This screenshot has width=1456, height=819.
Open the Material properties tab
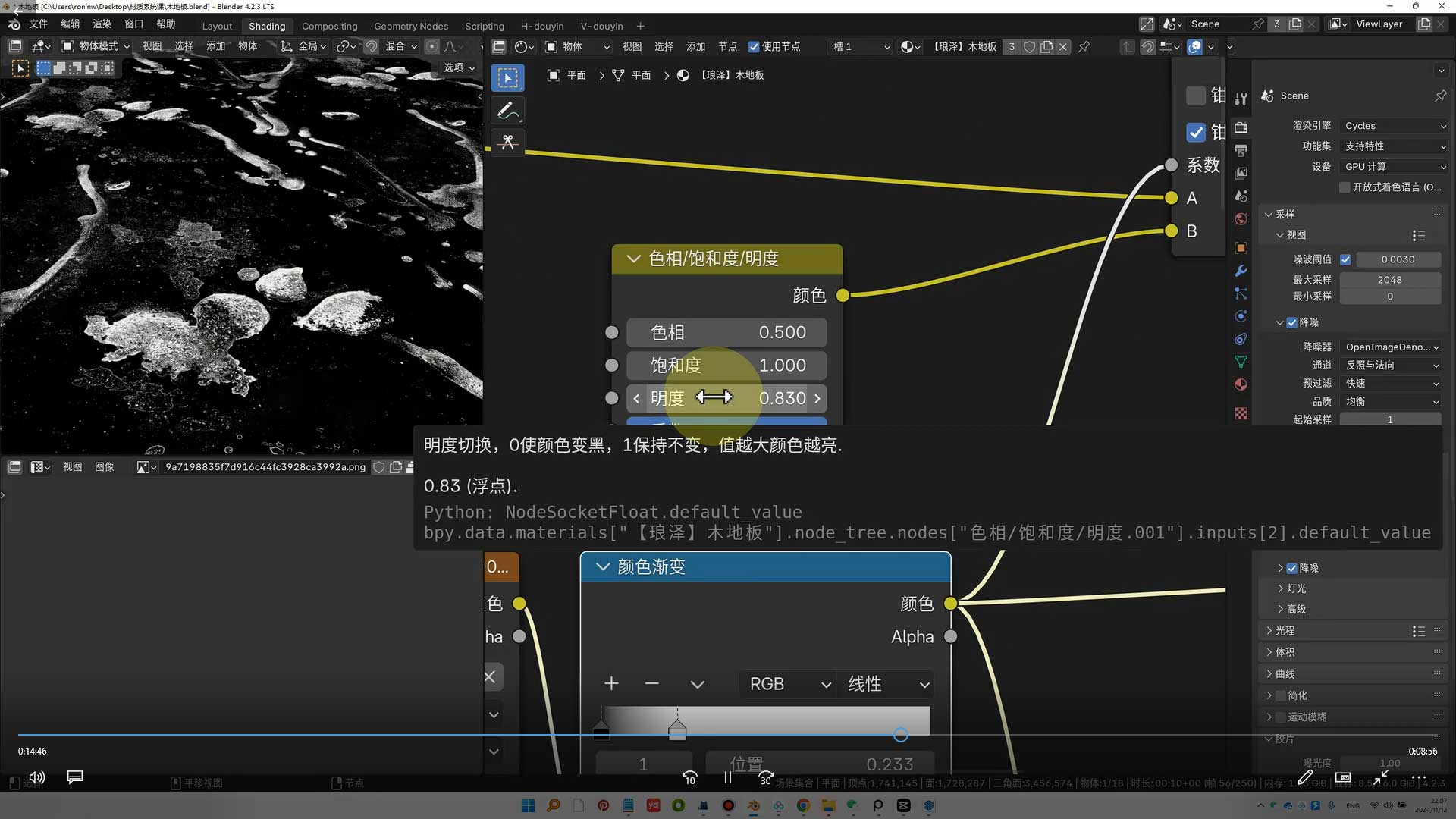(1241, 384)
